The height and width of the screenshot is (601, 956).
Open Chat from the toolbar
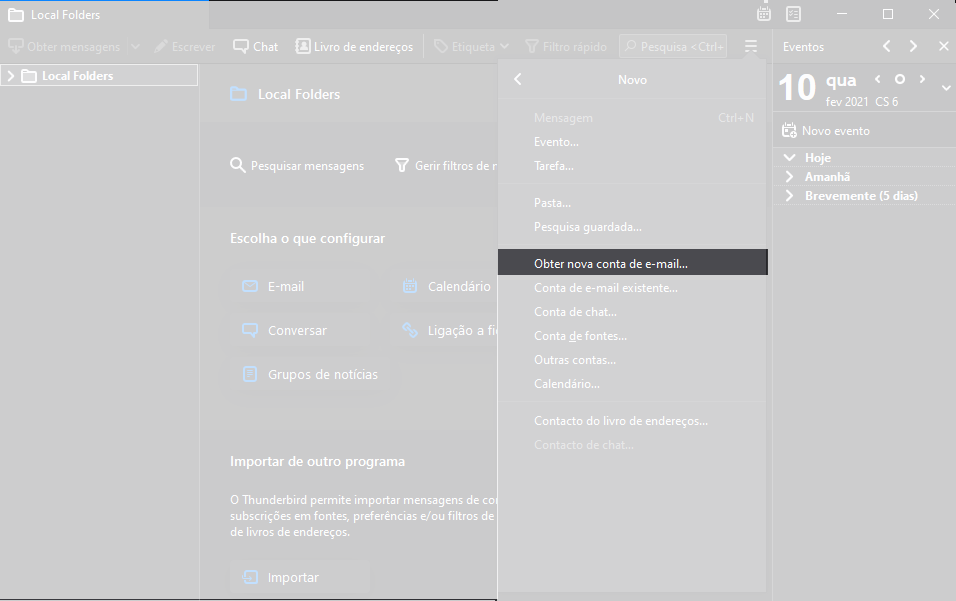[255, 46]
